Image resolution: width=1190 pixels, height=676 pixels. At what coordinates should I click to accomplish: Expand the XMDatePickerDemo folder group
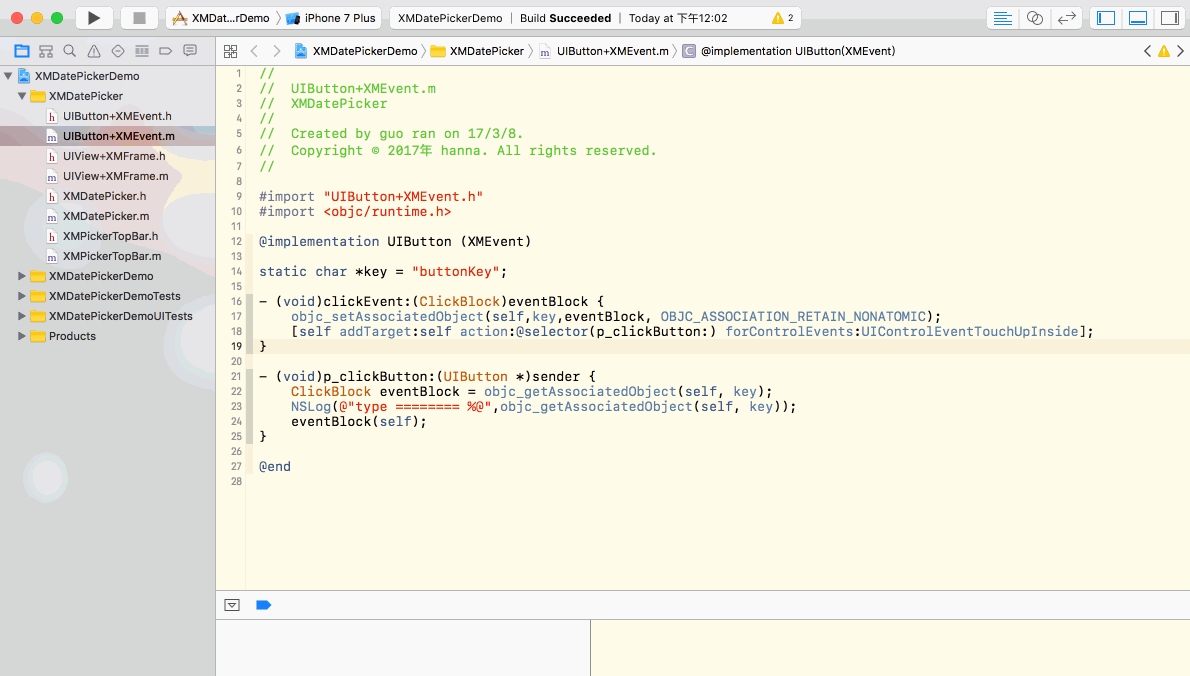(22, 276)
